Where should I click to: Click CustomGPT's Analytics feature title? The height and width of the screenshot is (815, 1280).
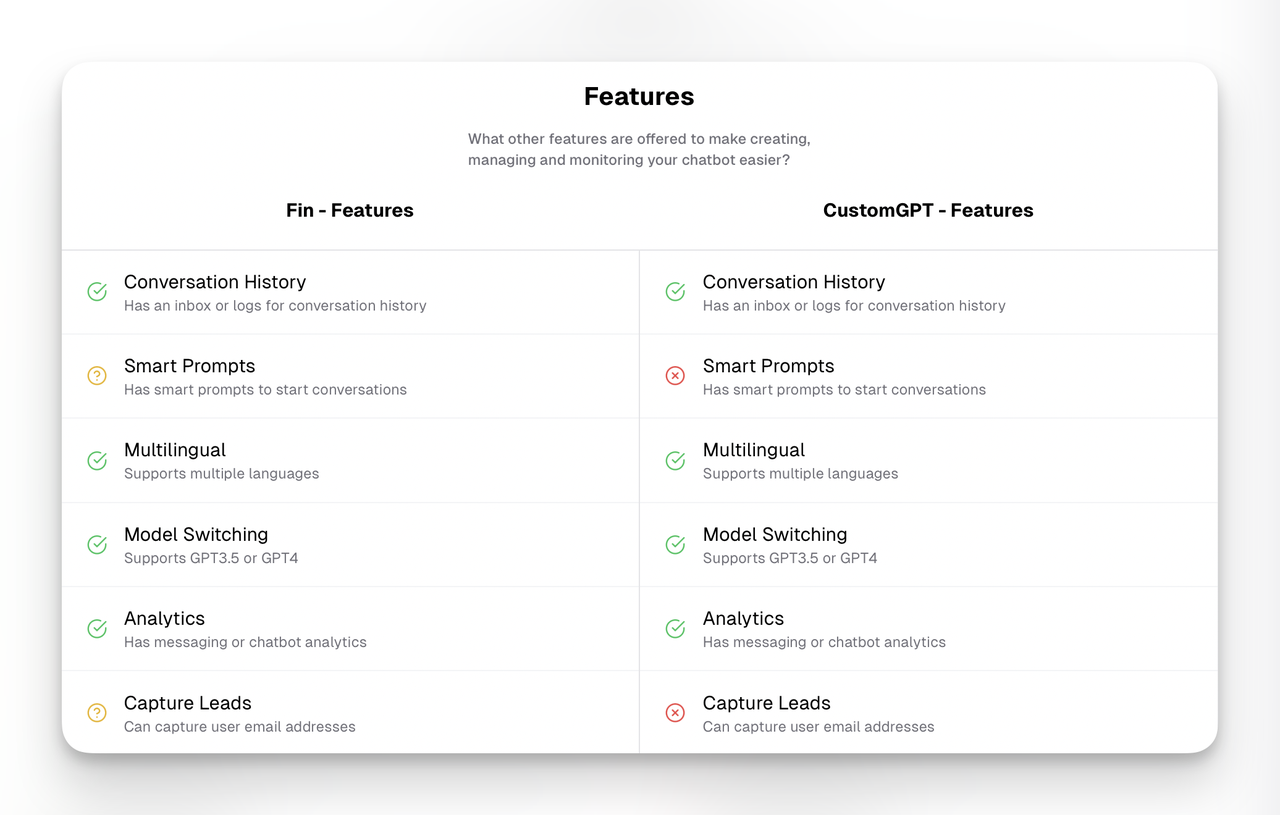coord(744,618)
